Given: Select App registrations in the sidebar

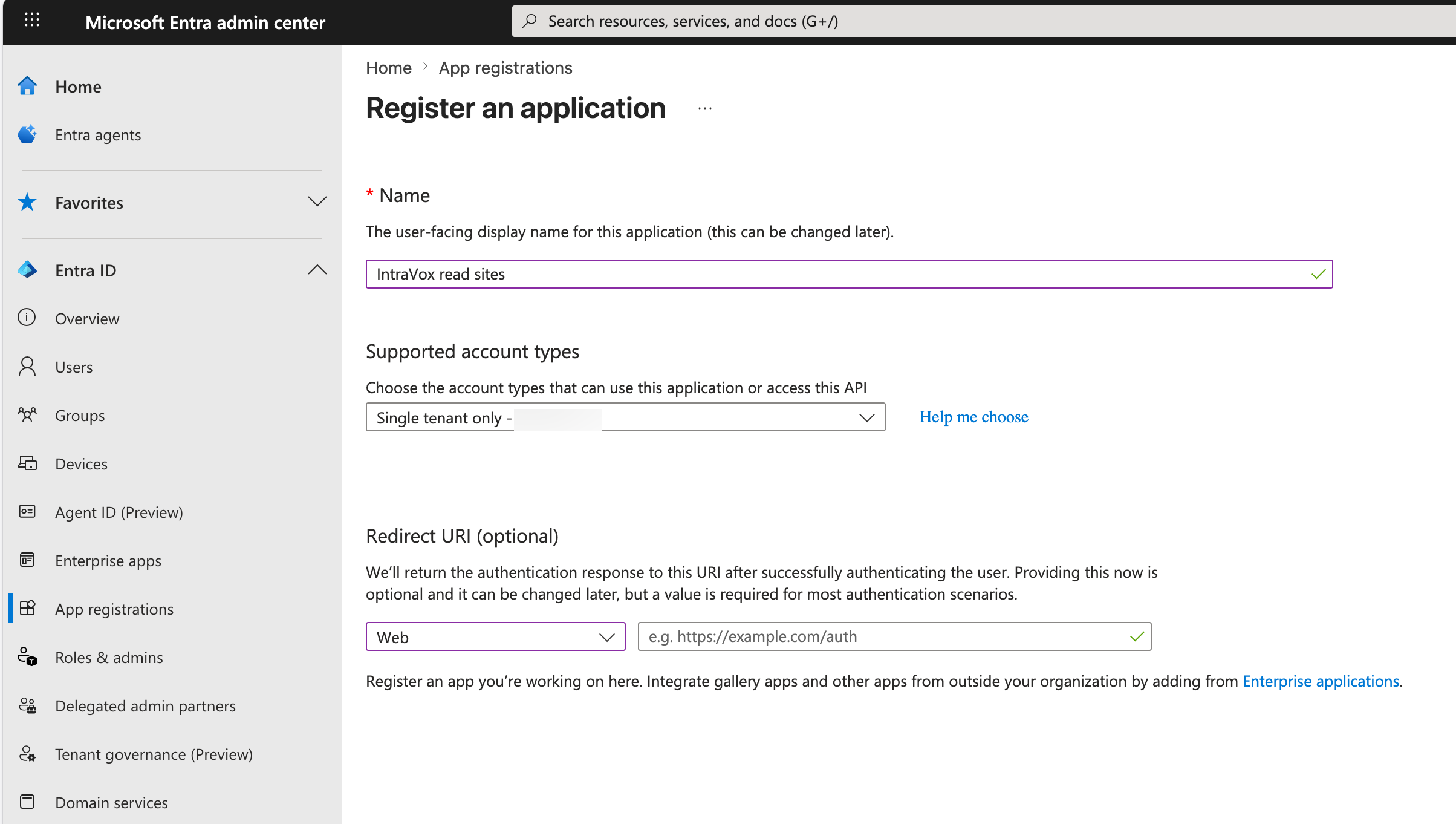Looking at the screenshot, I should pos(114,609).
